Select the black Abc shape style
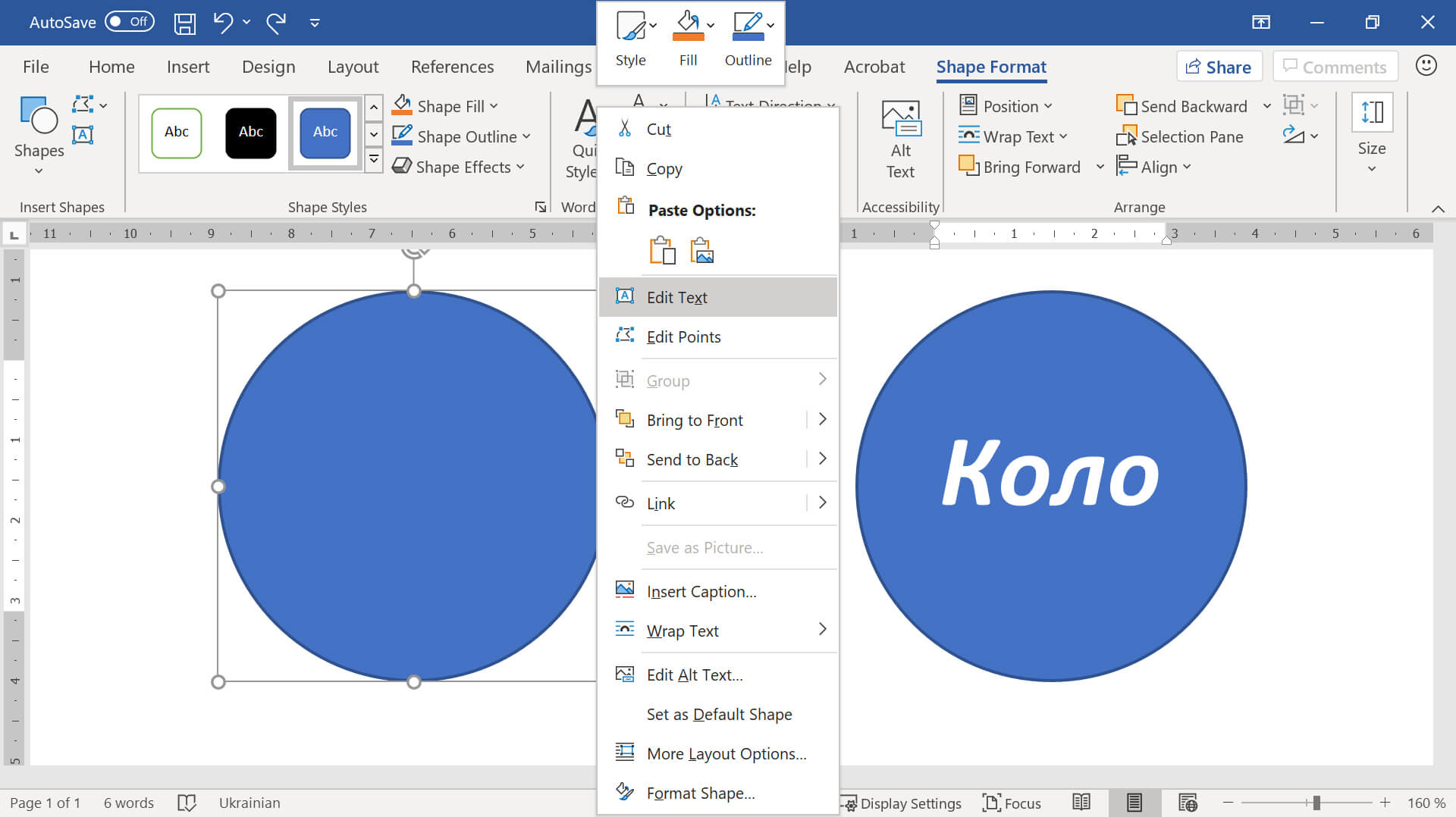Image resolution: width=1456 pixels, height=817 pixels. coord(251,133)
